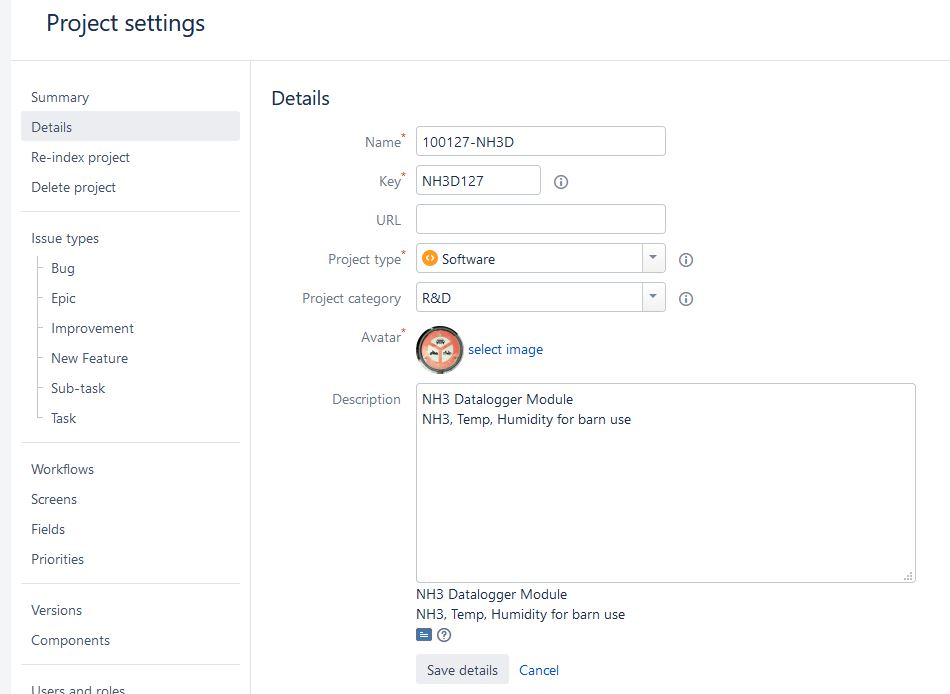Open Screens settings
The height and width of the screenshot is (694, 950).
[x=54, y=499]
